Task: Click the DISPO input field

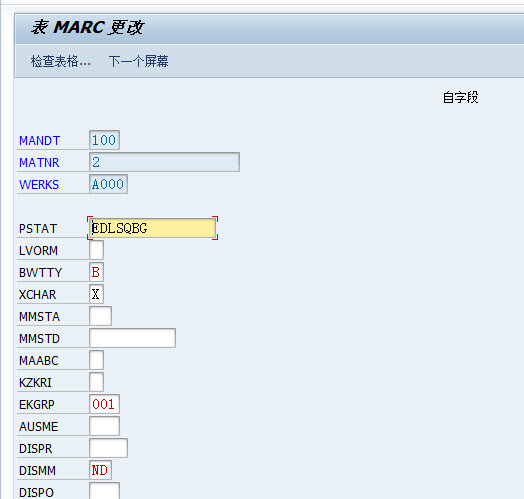Action: pyautogui.click(x=104, y=491)
